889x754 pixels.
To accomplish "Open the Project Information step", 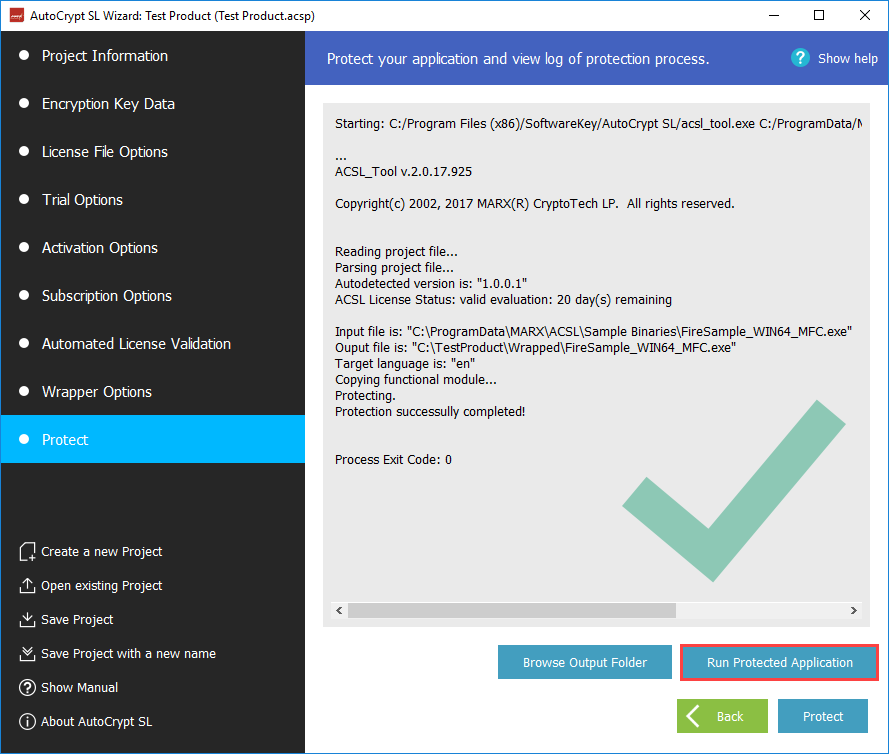I will tap(153, 56).
